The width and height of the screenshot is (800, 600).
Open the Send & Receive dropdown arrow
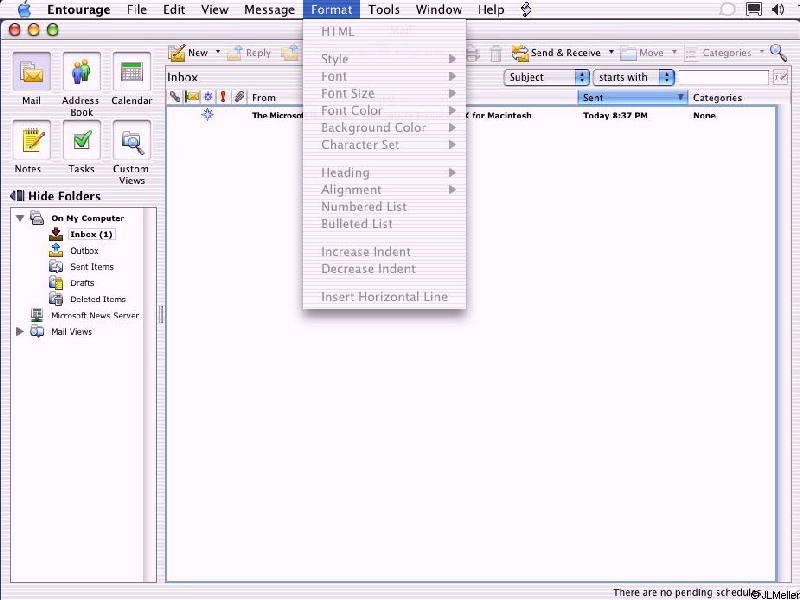(x=611, y=52)
